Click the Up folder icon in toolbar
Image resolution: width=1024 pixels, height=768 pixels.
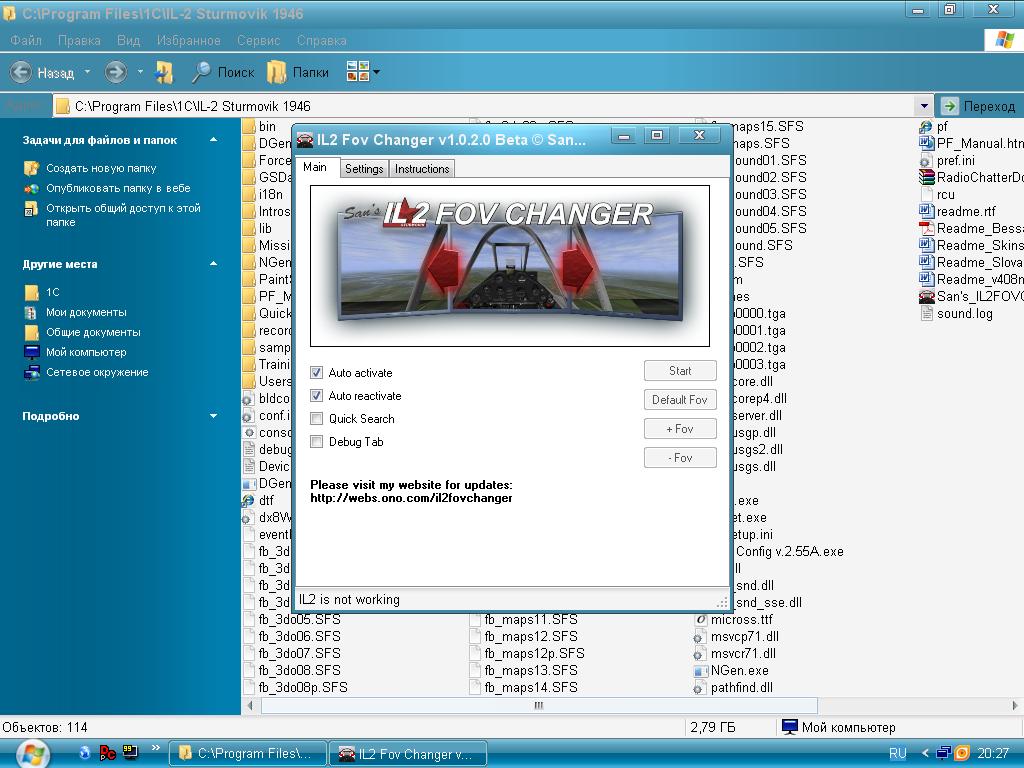(x=164, y=72)
